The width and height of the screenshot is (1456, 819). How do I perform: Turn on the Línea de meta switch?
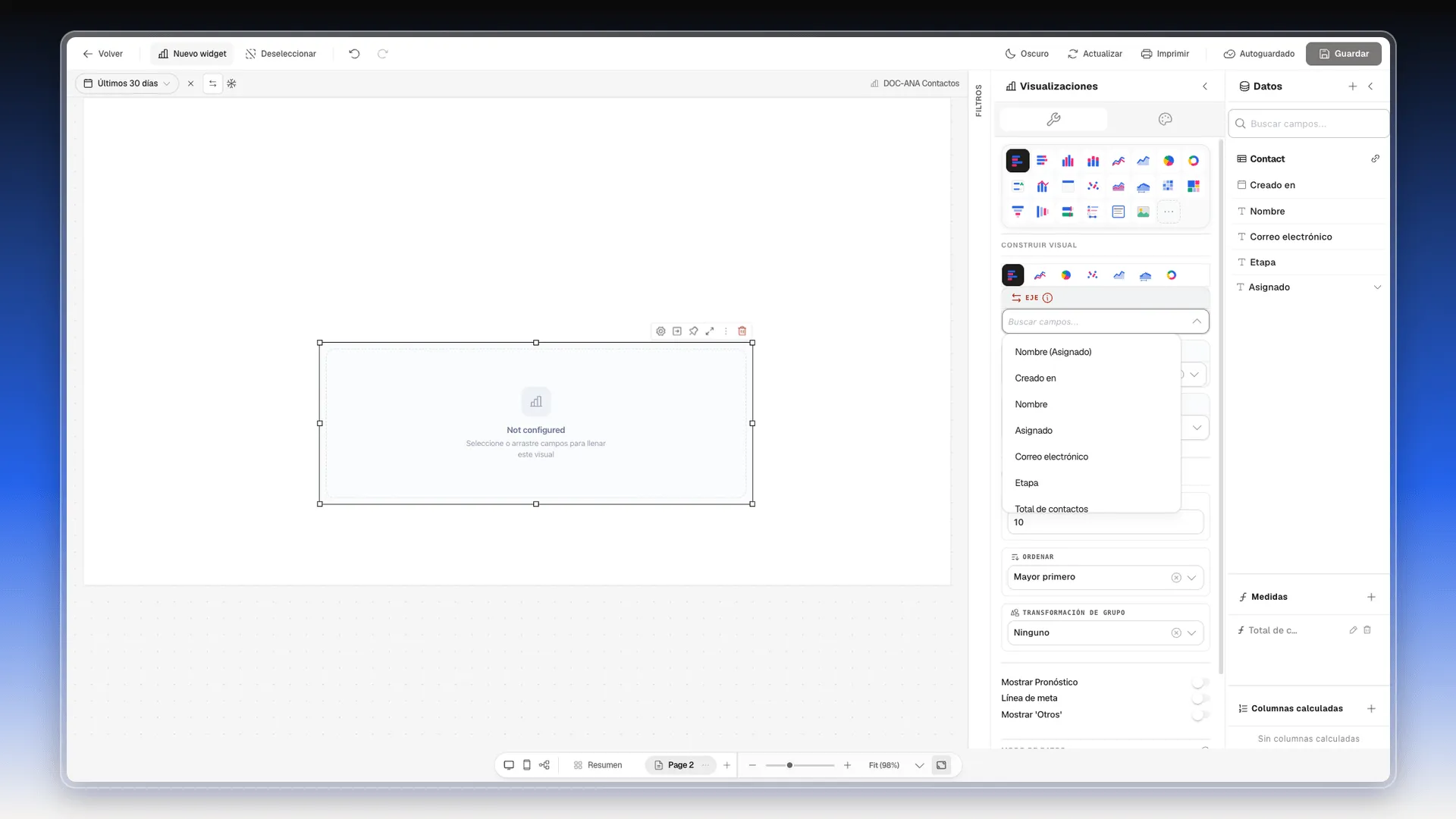1199,698
